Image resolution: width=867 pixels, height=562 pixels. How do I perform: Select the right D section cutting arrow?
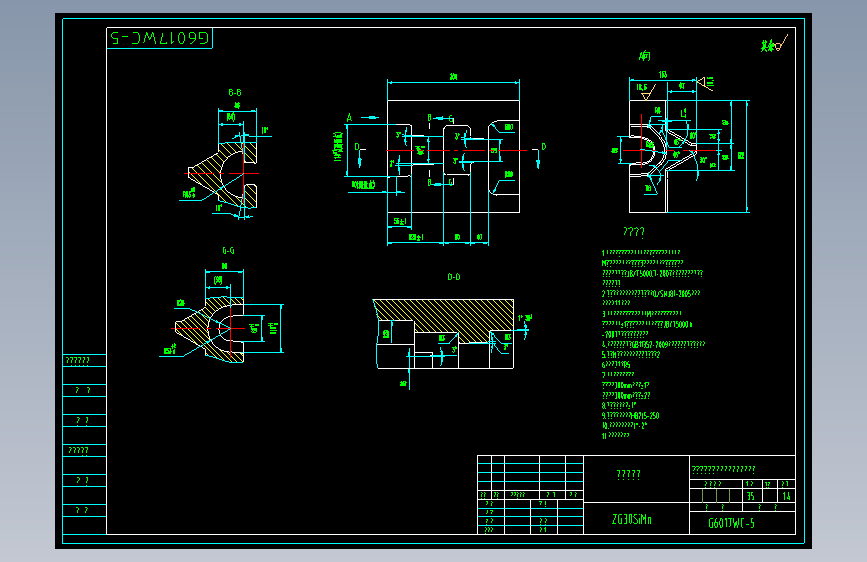tap(539, 155)
